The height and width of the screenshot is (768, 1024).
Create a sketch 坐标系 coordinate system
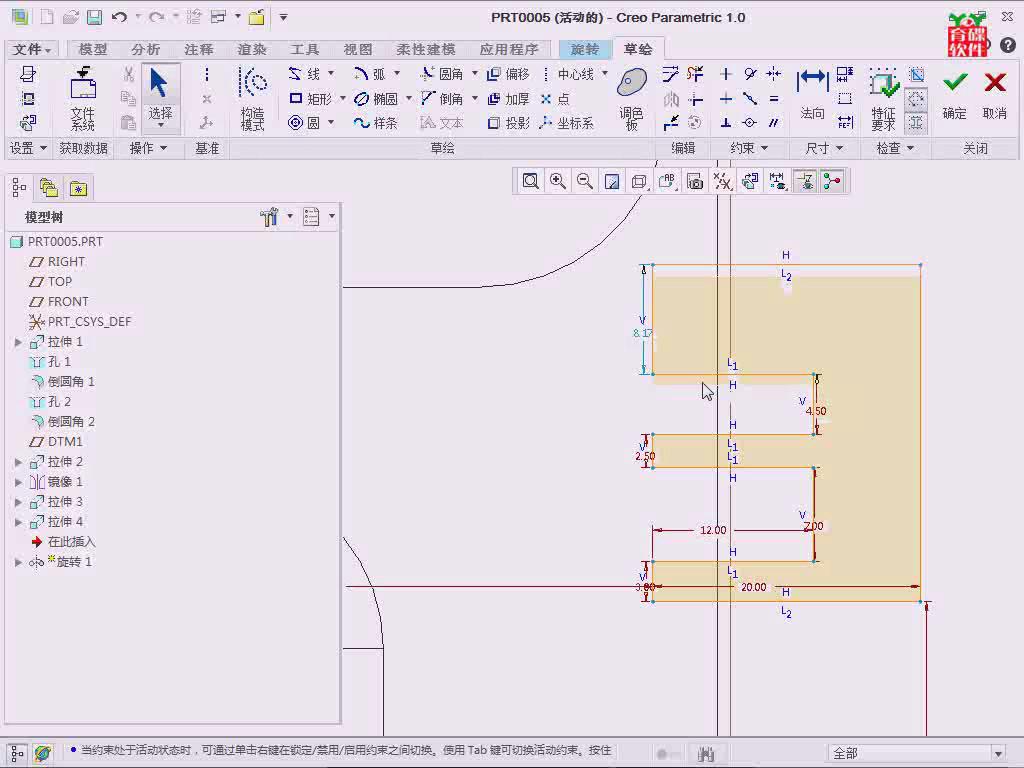567,123
